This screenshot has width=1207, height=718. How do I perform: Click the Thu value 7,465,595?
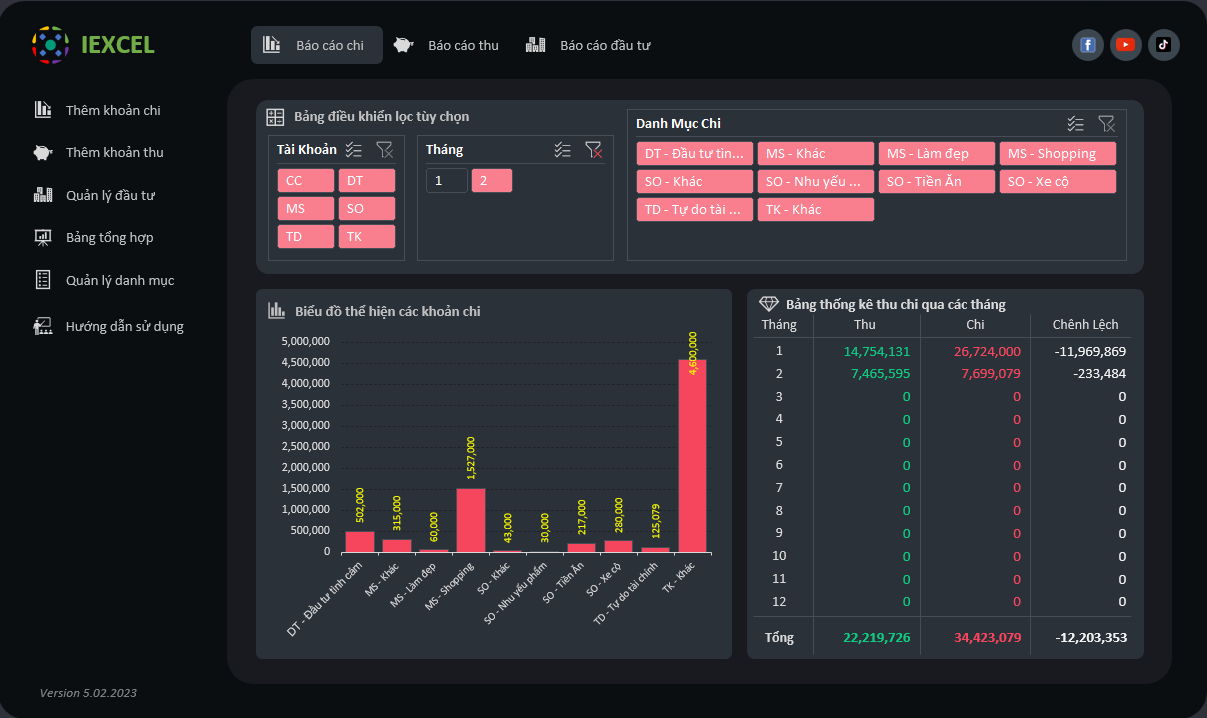point(881,374)
